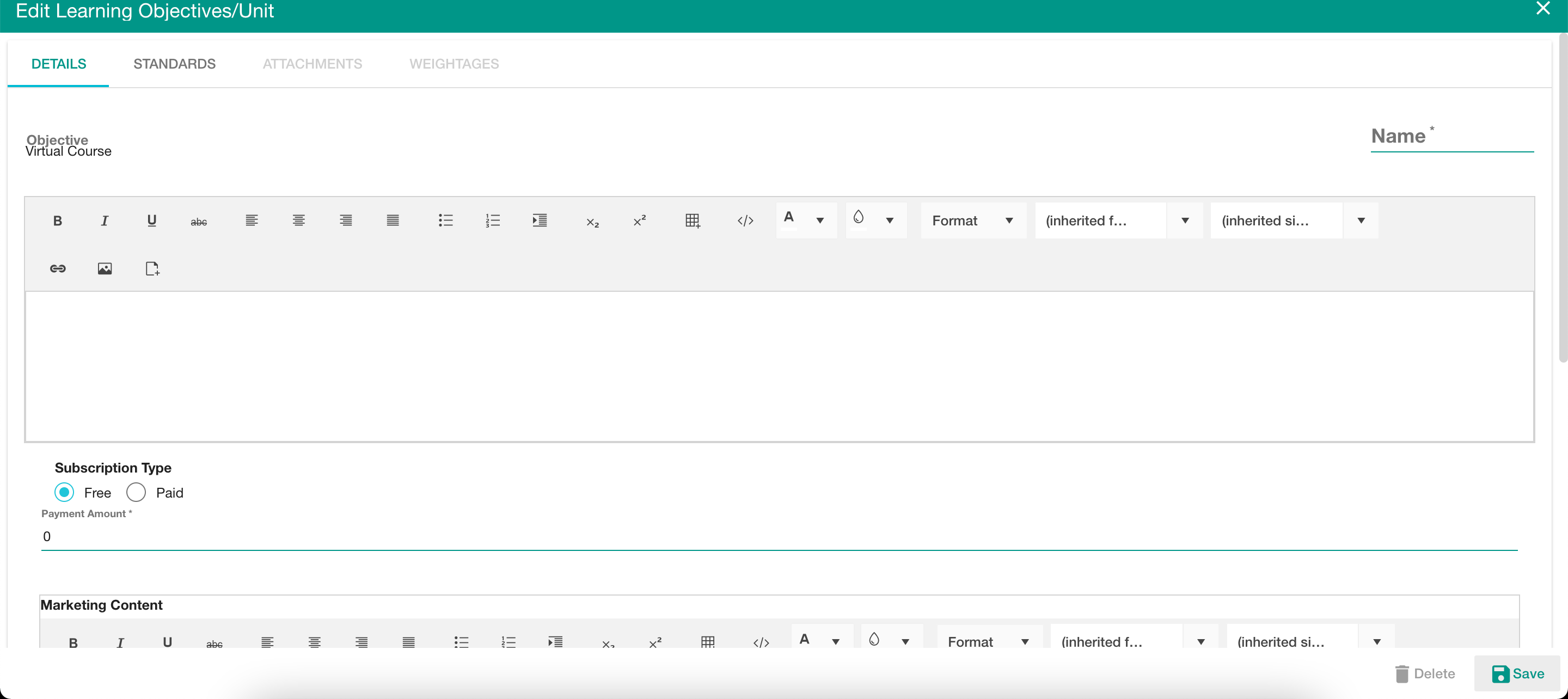View HTML source in Objective editor
Viewport: 1568px width, 699px height.
point(745,220)
